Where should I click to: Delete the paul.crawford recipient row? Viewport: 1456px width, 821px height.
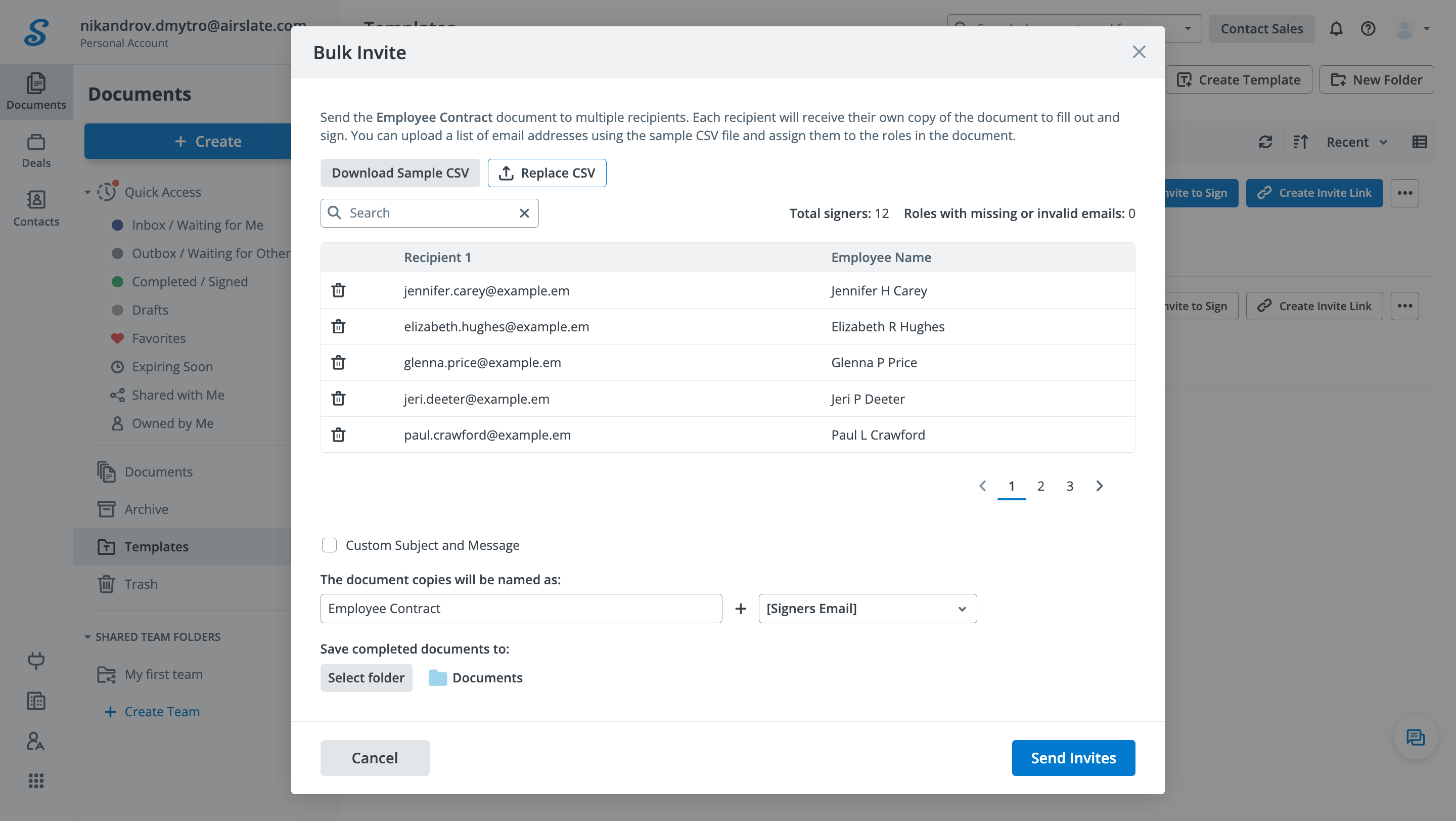click(x=338, y=435)
